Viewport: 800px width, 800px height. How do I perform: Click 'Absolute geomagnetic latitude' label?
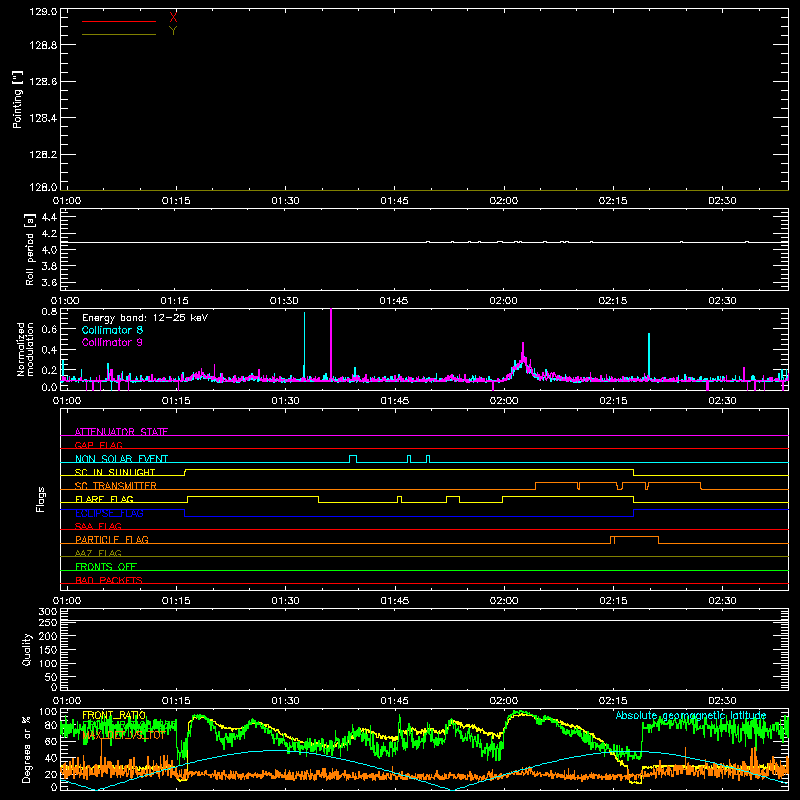[x=691, y=716]
